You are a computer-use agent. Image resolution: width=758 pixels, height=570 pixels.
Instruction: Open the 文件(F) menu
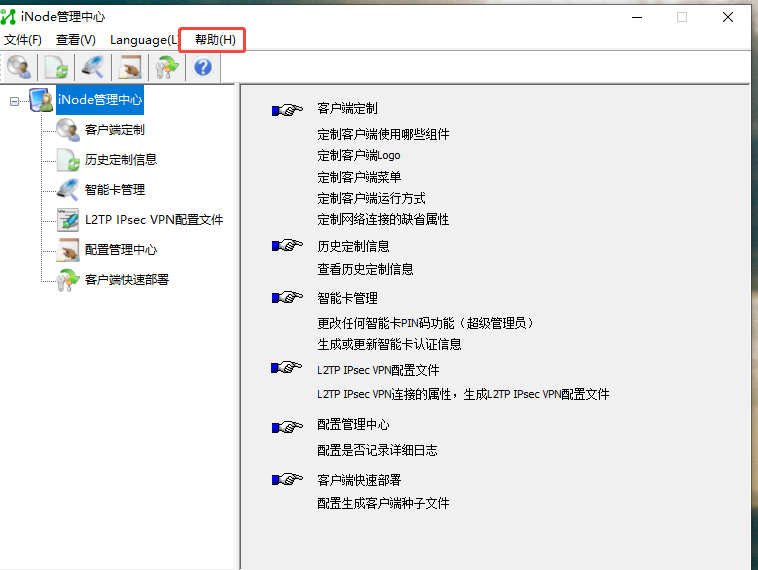23,40
